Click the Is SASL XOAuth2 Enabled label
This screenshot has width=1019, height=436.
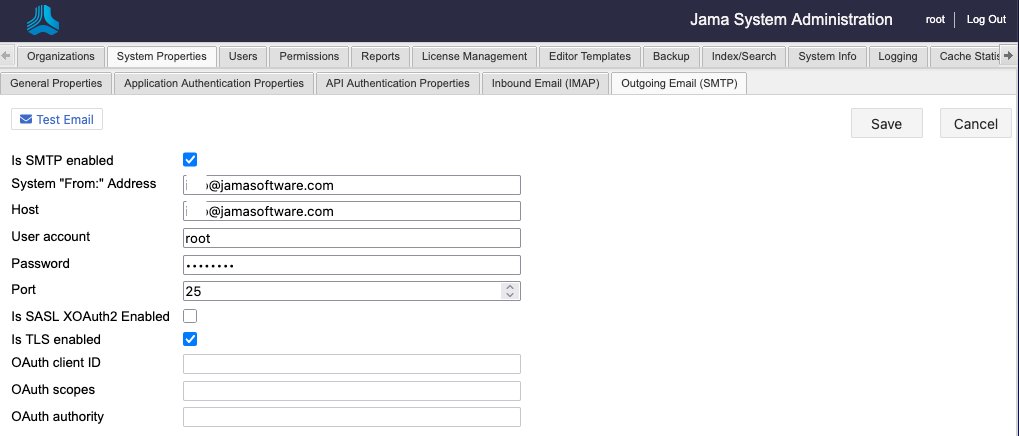[x=90, y=316]
